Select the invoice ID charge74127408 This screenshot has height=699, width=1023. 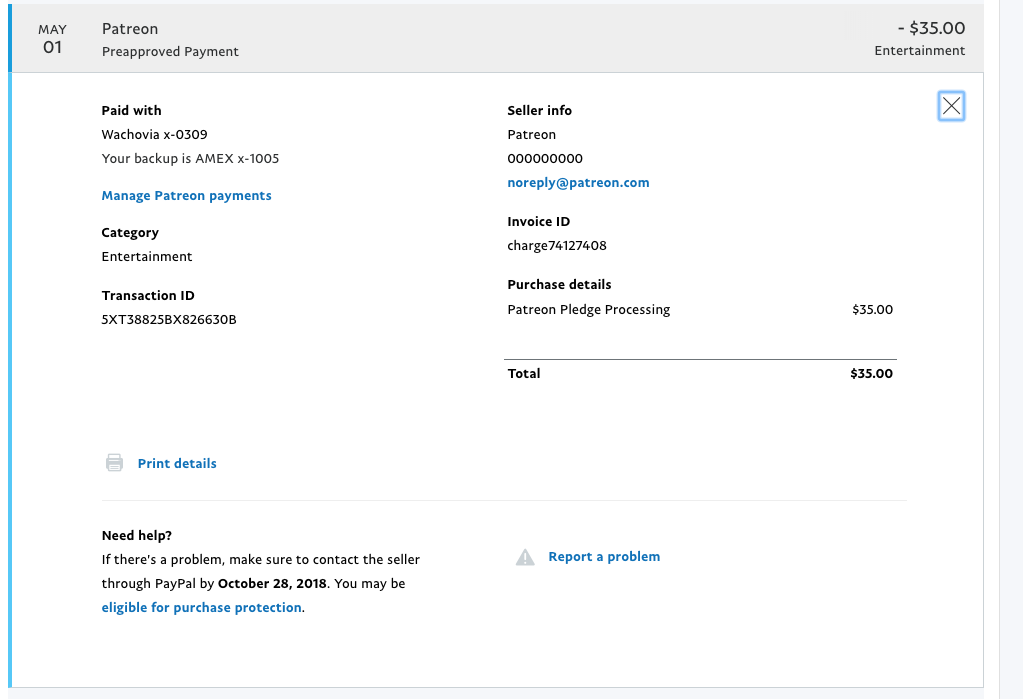557,246
